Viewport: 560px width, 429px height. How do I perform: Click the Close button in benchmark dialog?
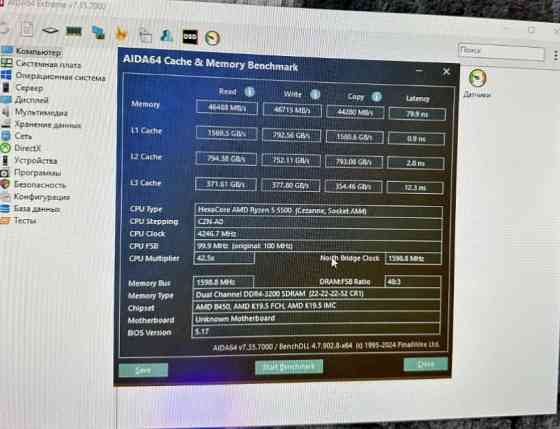click(426, 364)
